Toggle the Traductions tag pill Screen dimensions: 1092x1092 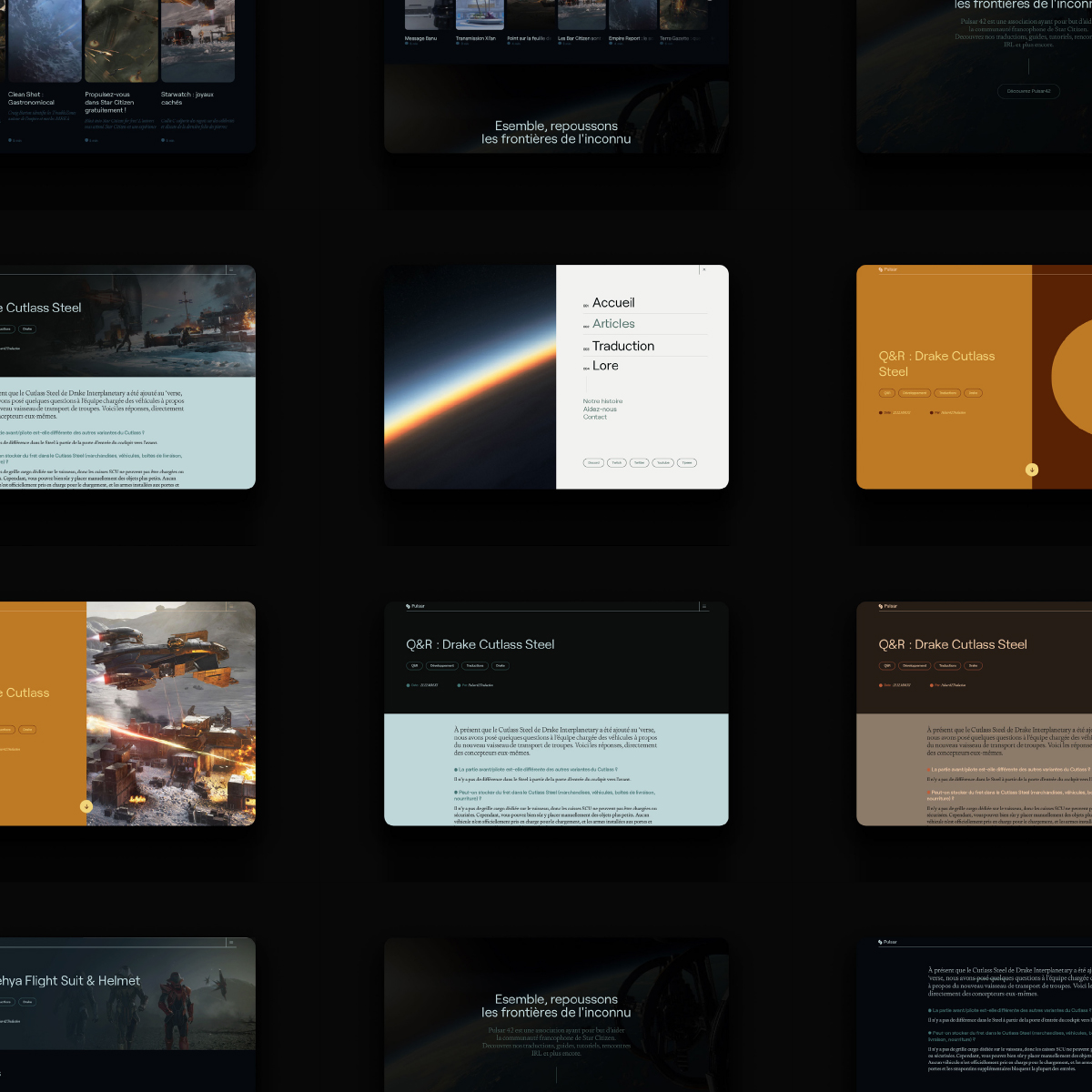[474, 665]
